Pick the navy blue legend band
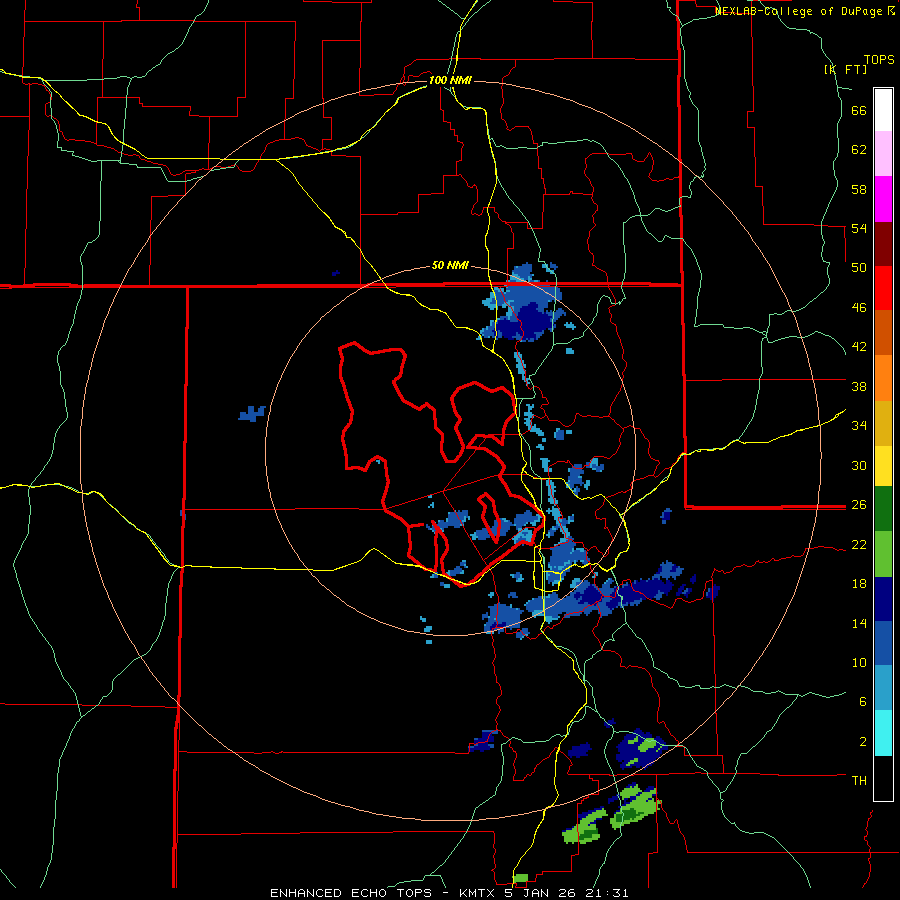 (883, 599)
